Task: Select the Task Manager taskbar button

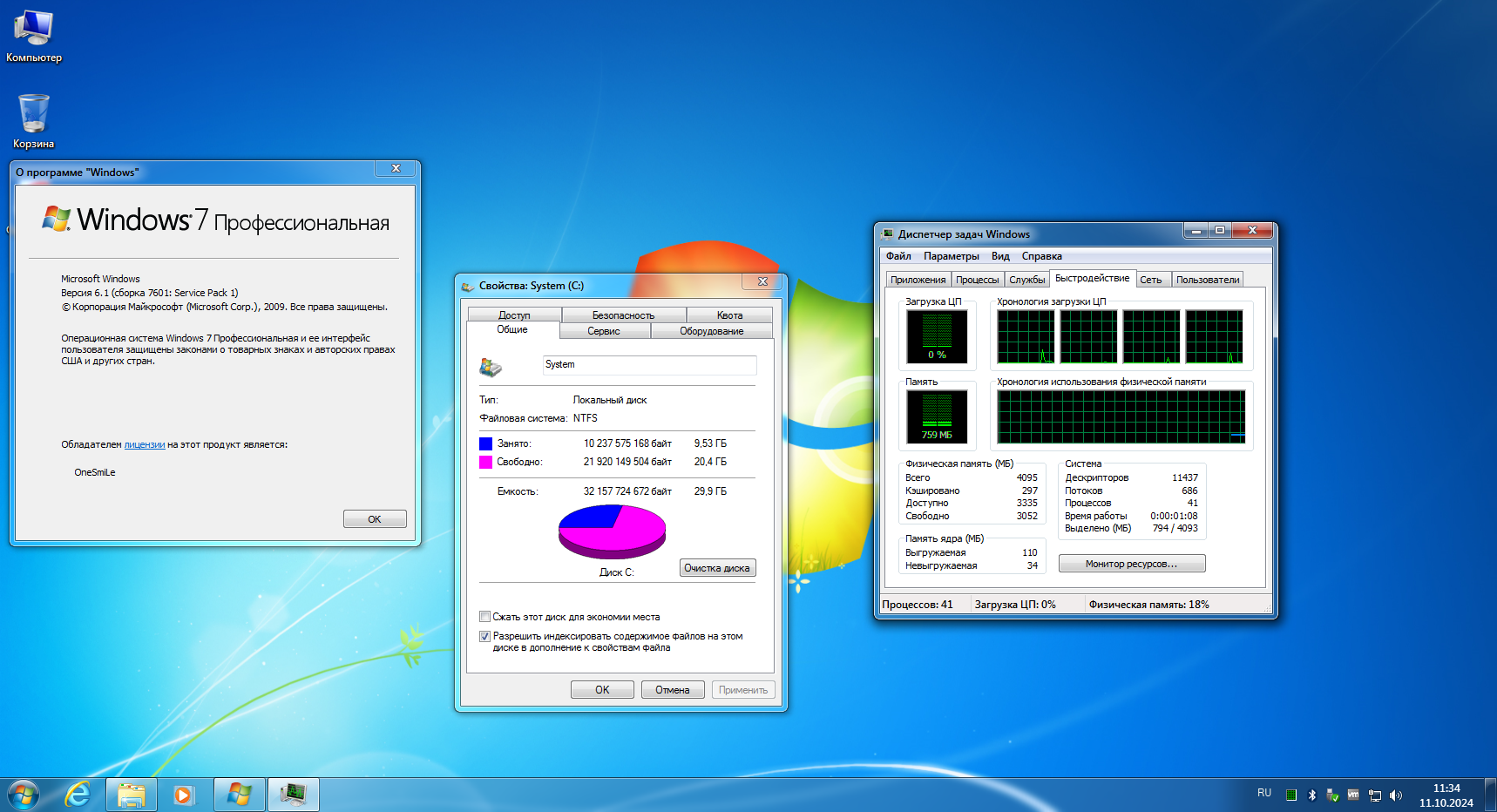Action: tap(294, 795)
